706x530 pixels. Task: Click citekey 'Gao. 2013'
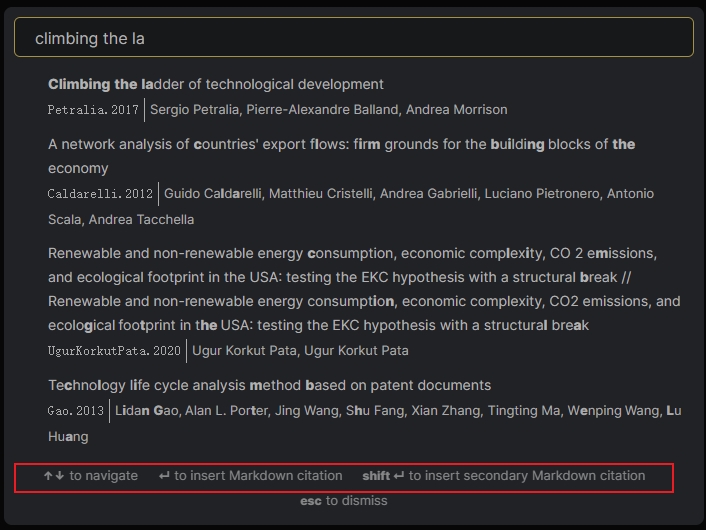(76, 411)
